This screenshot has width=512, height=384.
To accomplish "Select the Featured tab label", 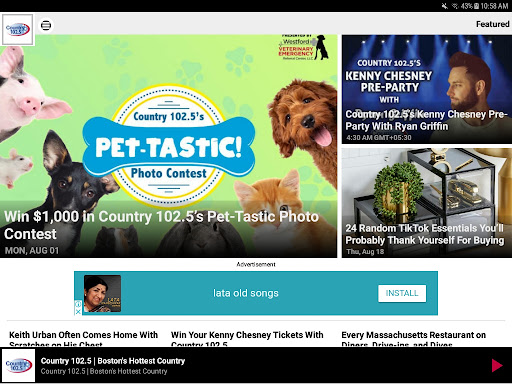I will [x=492, y=24].
